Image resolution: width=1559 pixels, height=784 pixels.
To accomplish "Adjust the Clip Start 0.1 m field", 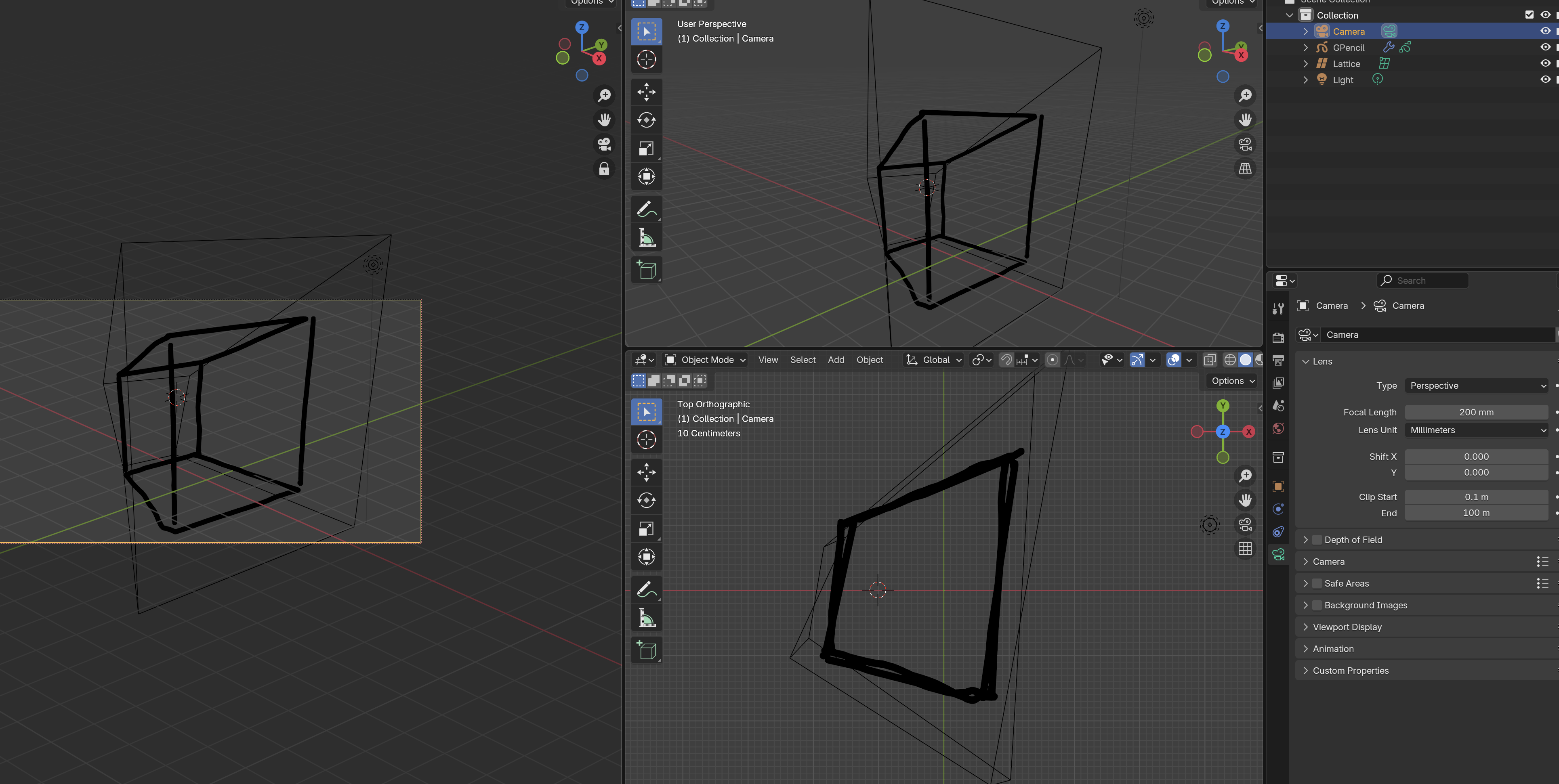I will pyautogui.click(x=1476, y=497).
